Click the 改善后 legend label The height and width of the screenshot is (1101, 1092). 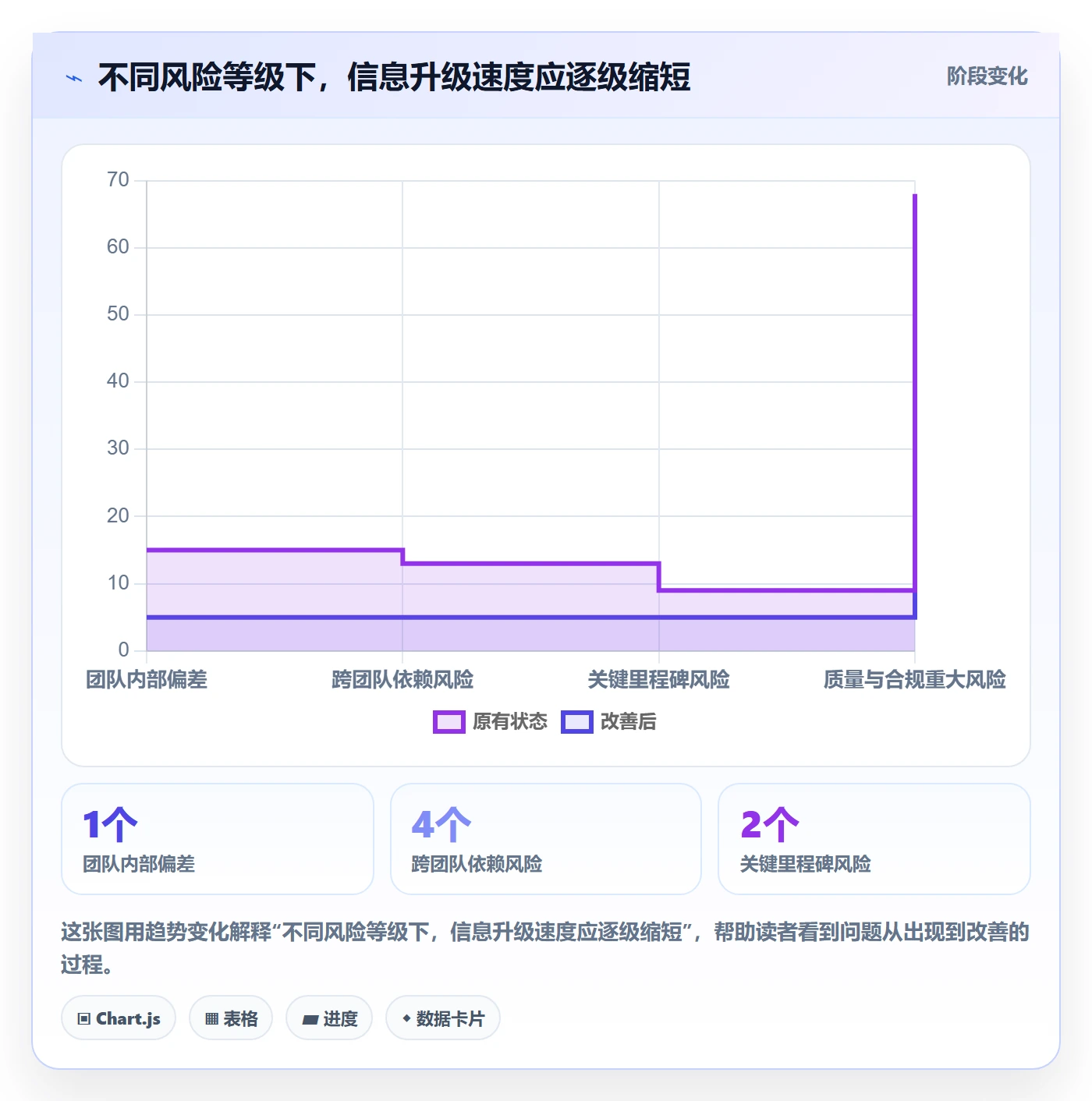[x=629, y=722]
